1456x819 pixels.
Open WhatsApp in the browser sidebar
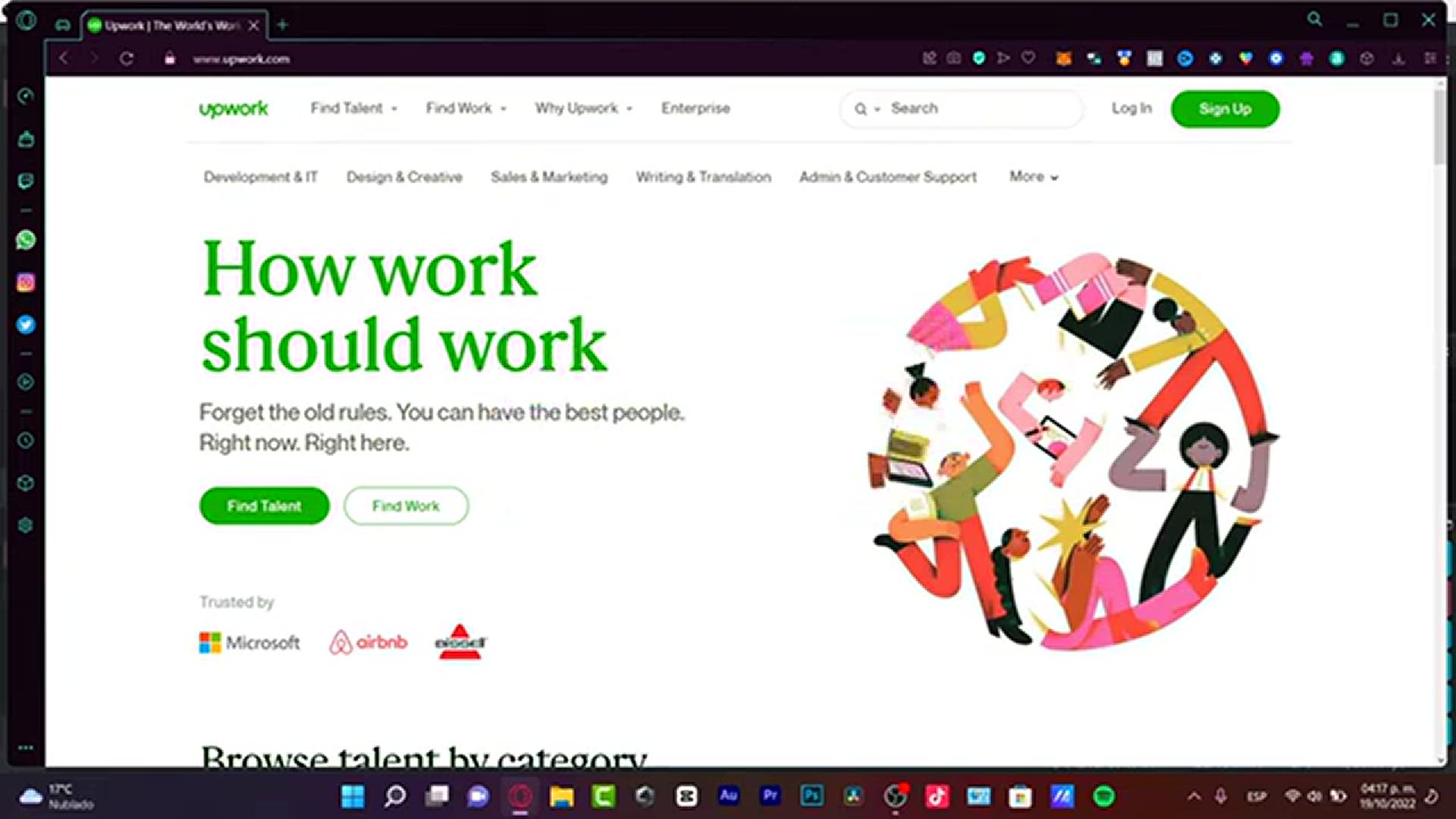[25, 240]
